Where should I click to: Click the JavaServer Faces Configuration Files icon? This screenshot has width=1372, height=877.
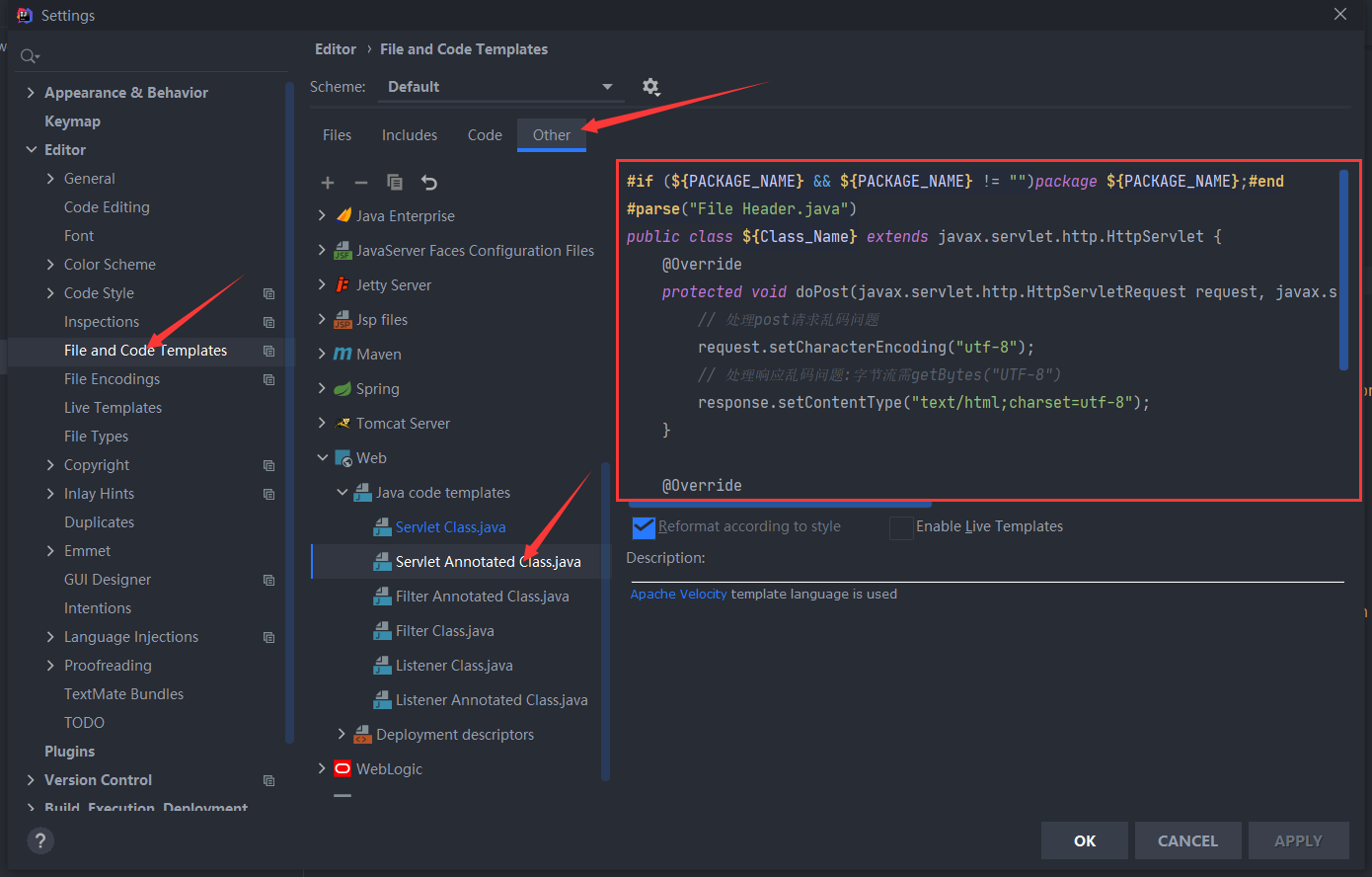point(343,251)
